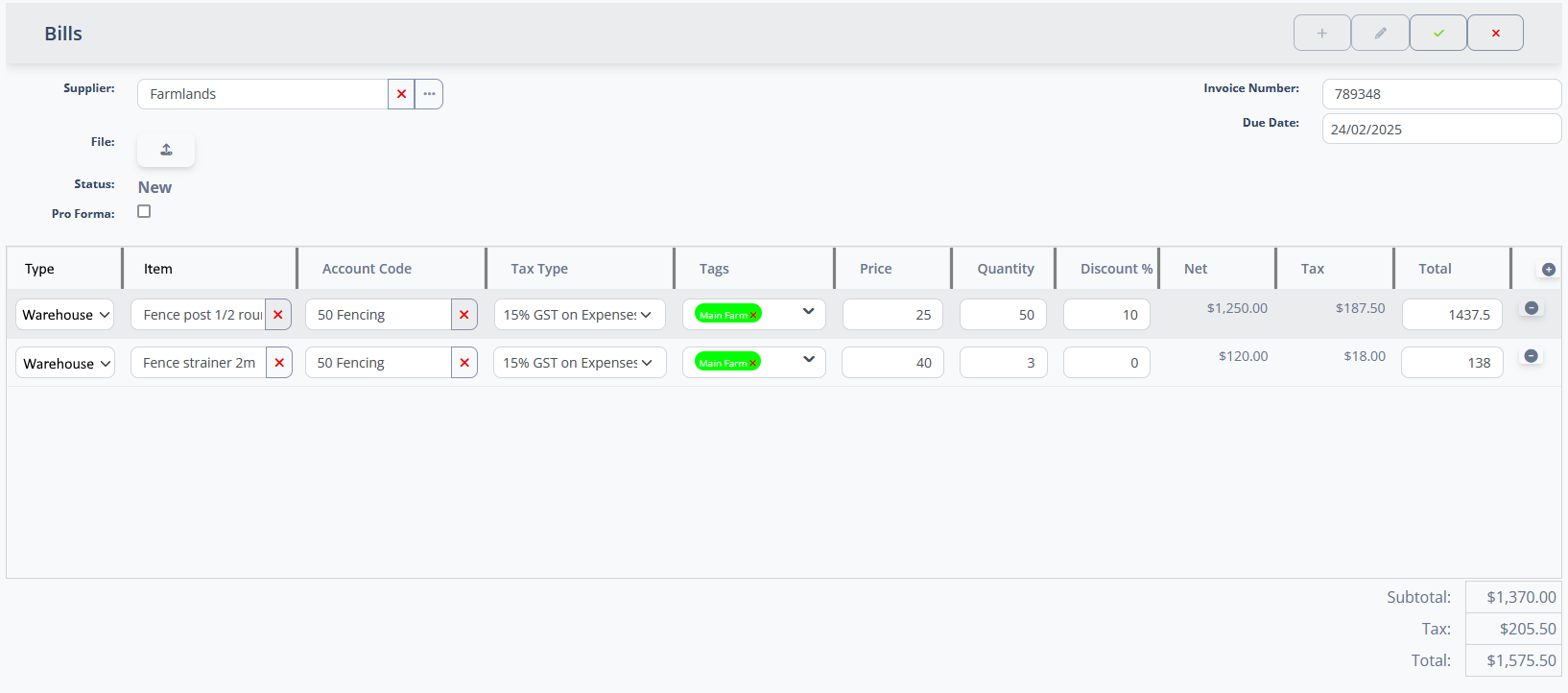Screen dimensions: 1568x693
Task: Expand Tags dropdown on first row
Action: click(x=808, y=312)
